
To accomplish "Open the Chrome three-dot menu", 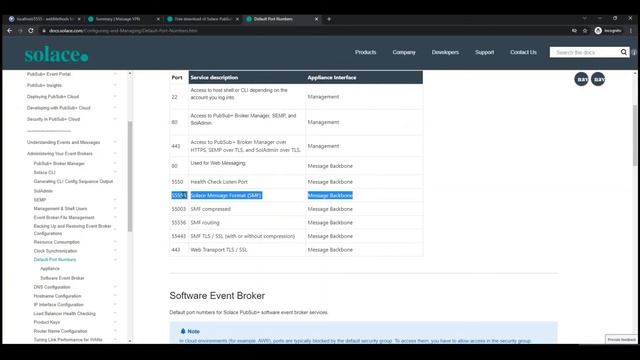I will [631, 31].
